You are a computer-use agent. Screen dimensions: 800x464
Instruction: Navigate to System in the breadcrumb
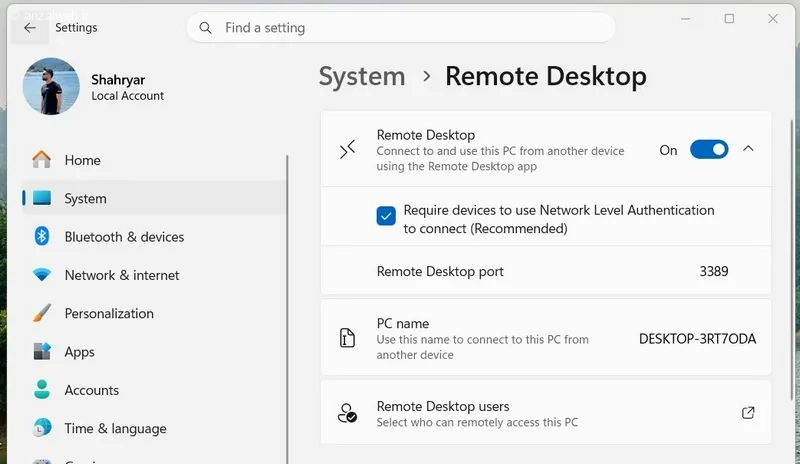362,77
